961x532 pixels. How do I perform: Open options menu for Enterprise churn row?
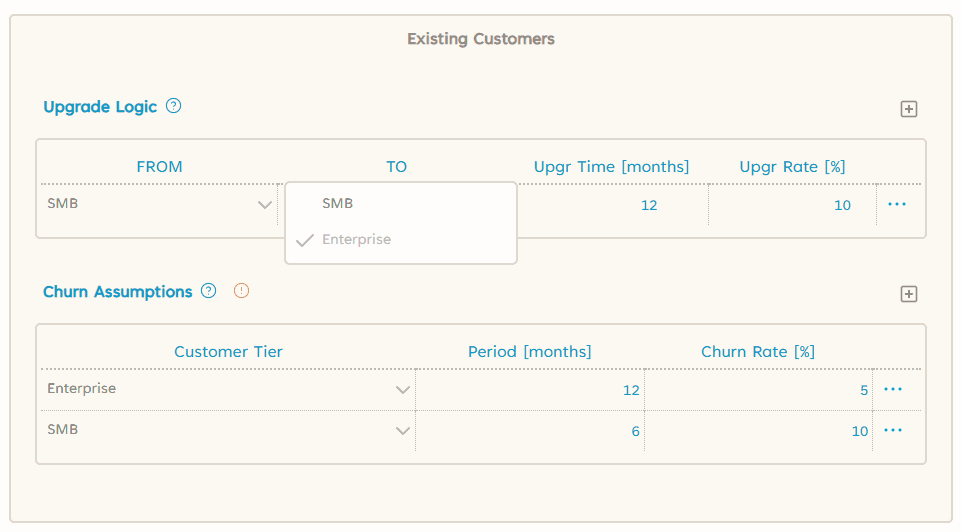893,389
